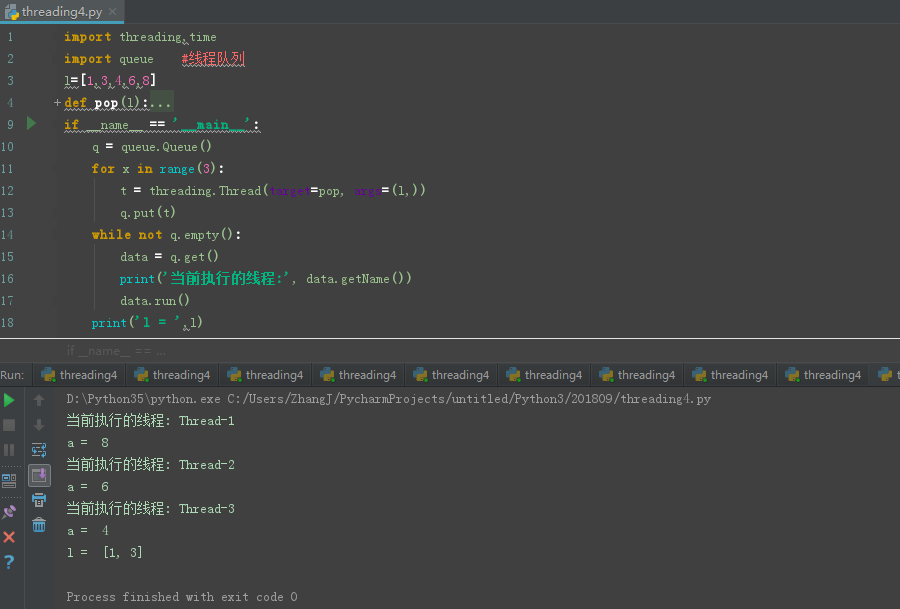Image resolution: width=900 pixels, height=609 pixels.
Task: Click the "if __name__ == ..." breadcrumb
Action: tap(117, 351)
